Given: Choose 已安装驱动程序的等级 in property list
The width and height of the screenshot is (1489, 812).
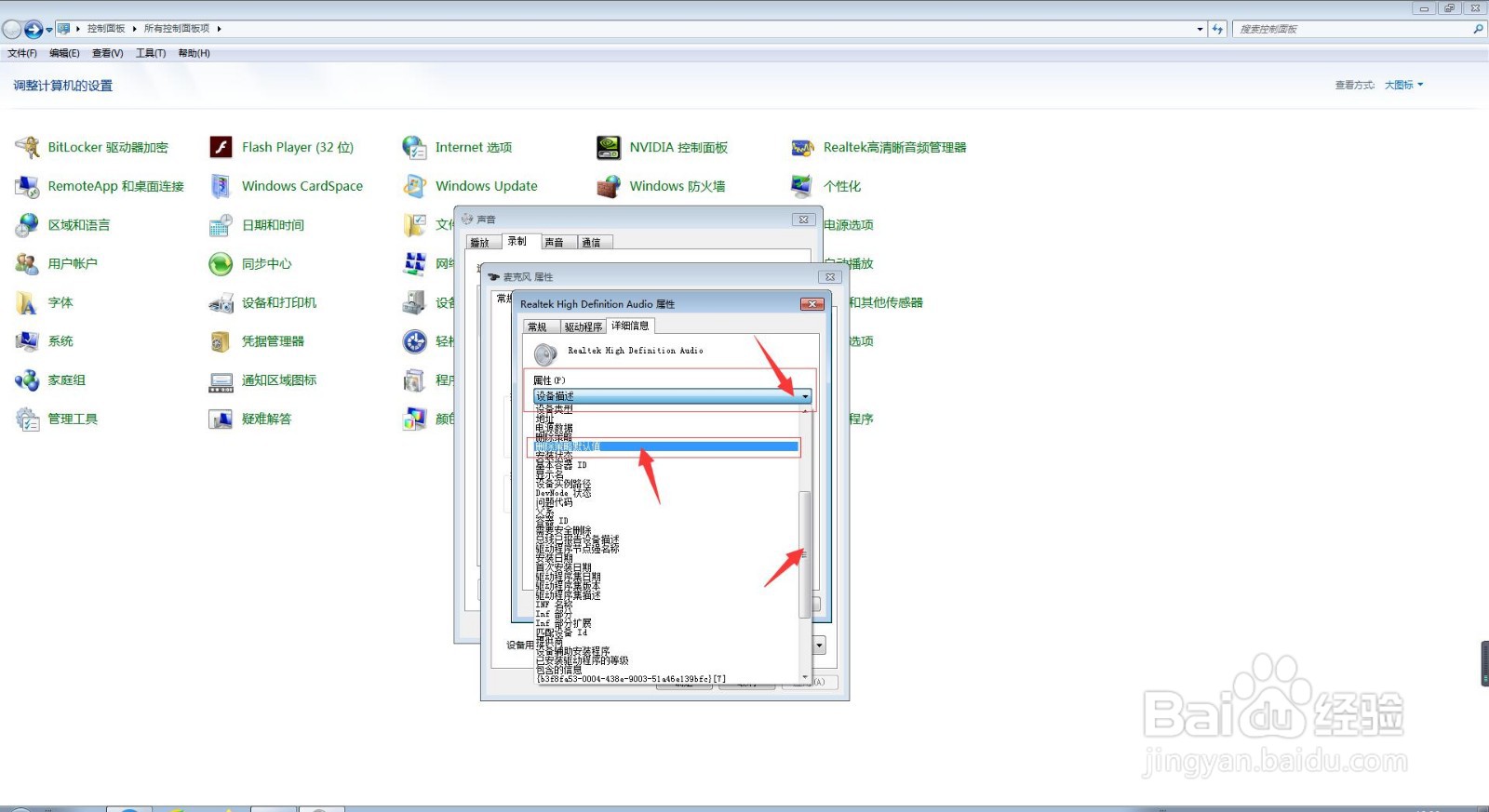Looking at the screenshot, I should point(666,660).
